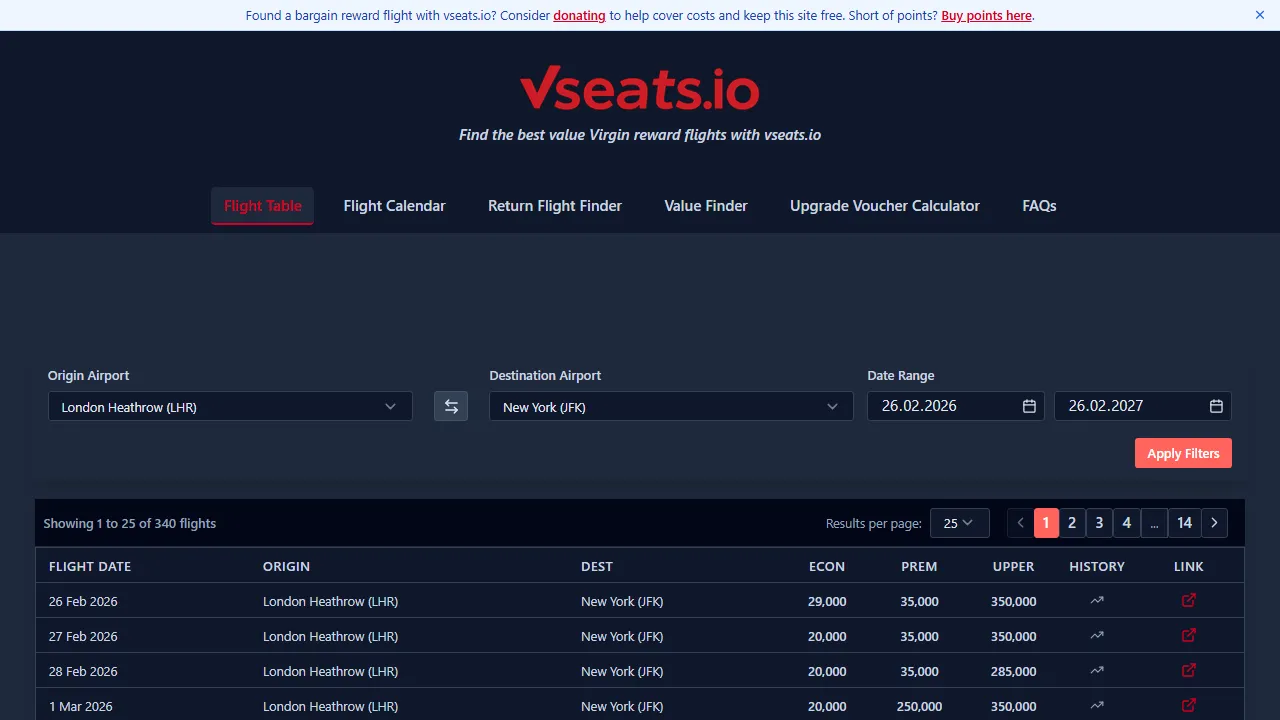Open the Origin Airport dropdown
The height and width of the screenshot is (720, 1280).
230,406
